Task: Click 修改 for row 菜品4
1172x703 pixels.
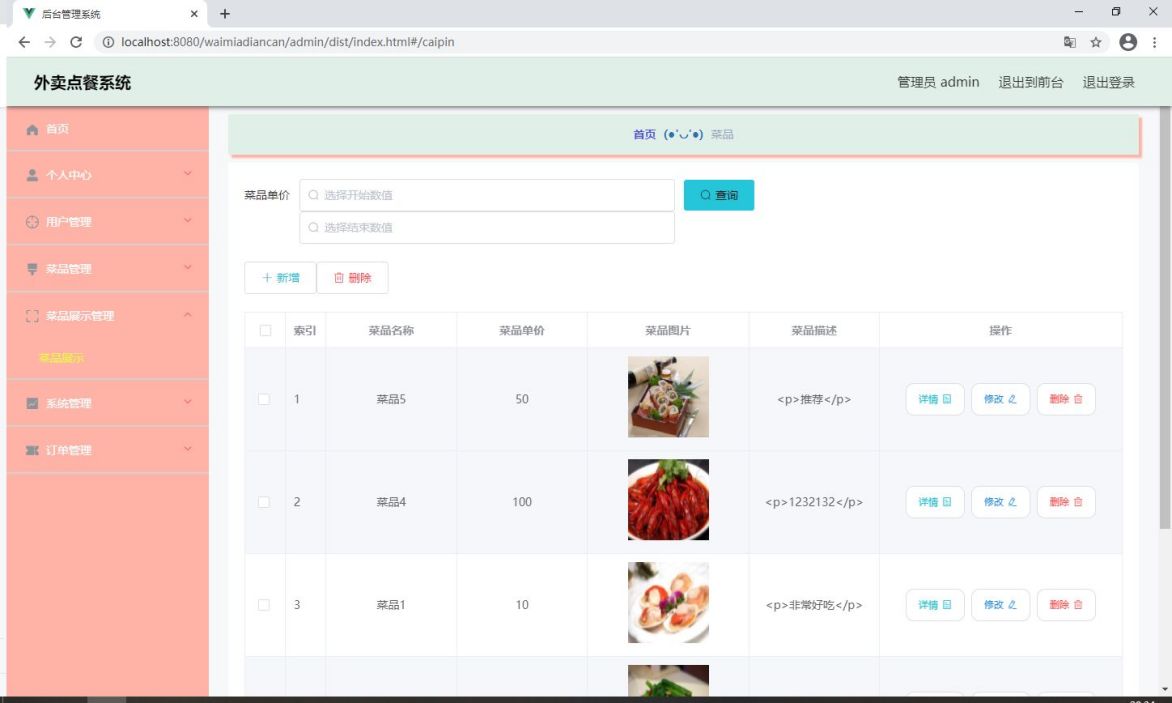Action: point(1000,502)
